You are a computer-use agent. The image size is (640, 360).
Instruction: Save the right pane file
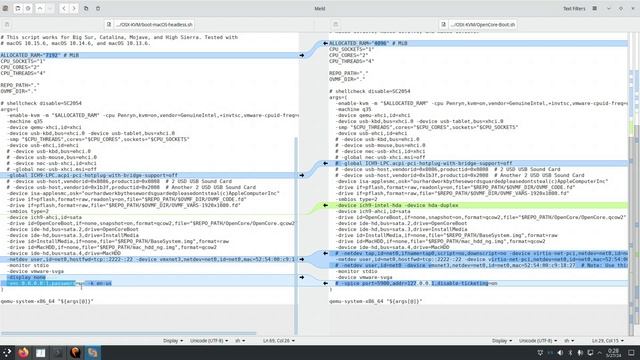coord(336,24)
